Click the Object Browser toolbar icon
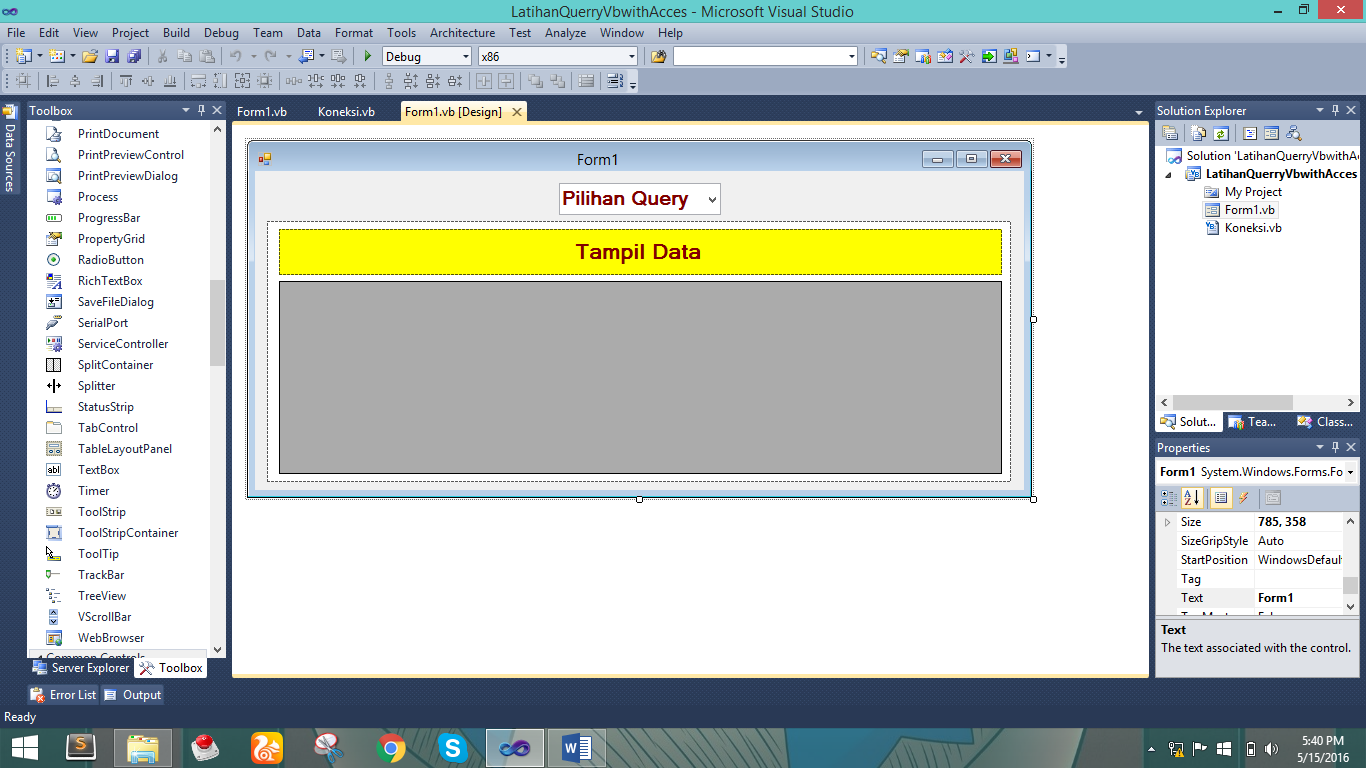The height and width of the screenshot is (768, 1366). pyautogui.click(x=945, y=56)
